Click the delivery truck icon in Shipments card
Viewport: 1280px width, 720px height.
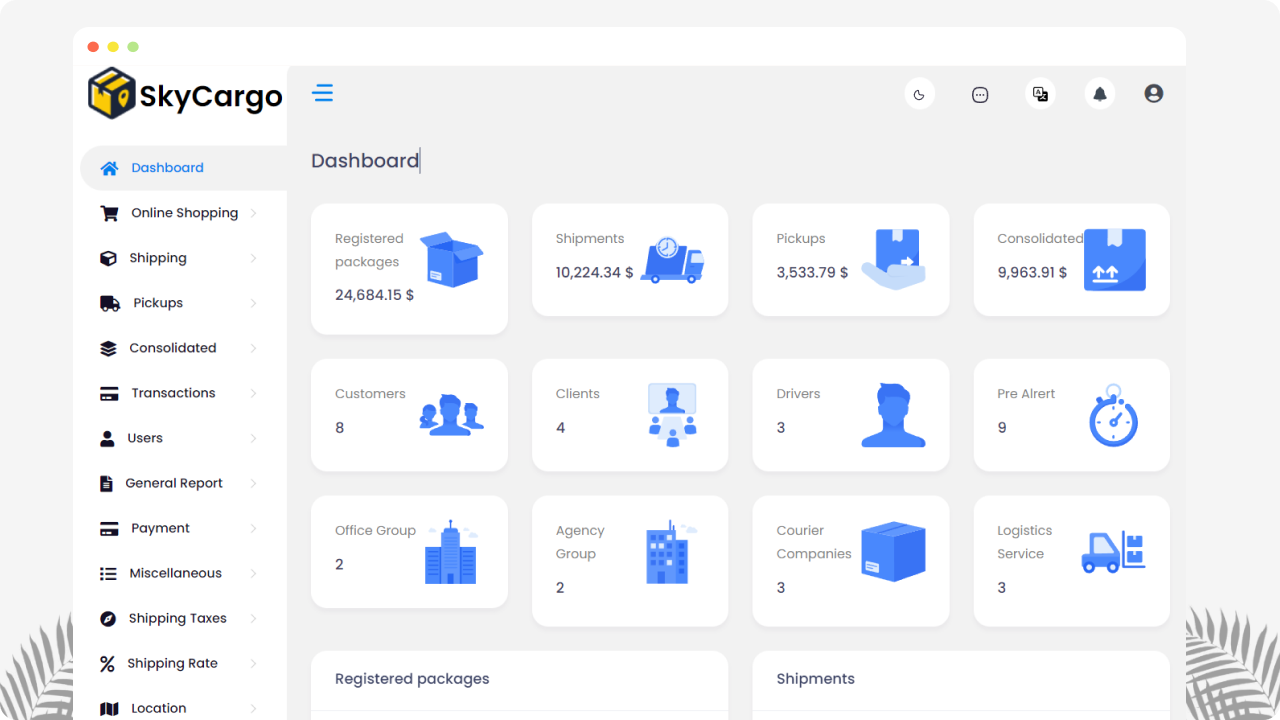[672, 260]
